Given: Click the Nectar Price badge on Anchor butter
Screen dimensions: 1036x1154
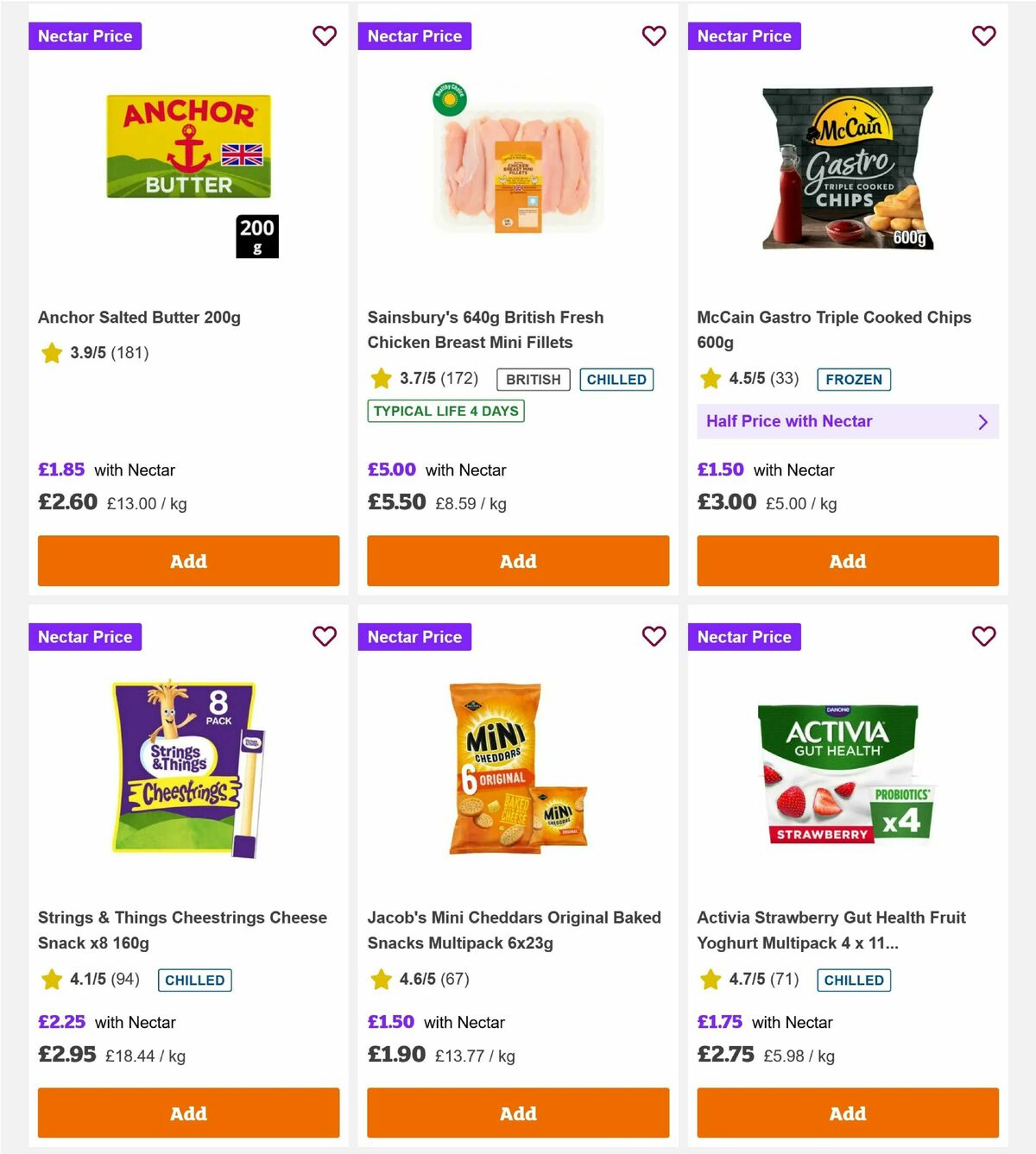Looking at the screenshot, I should pyautogui.click(x=85, y=36).
